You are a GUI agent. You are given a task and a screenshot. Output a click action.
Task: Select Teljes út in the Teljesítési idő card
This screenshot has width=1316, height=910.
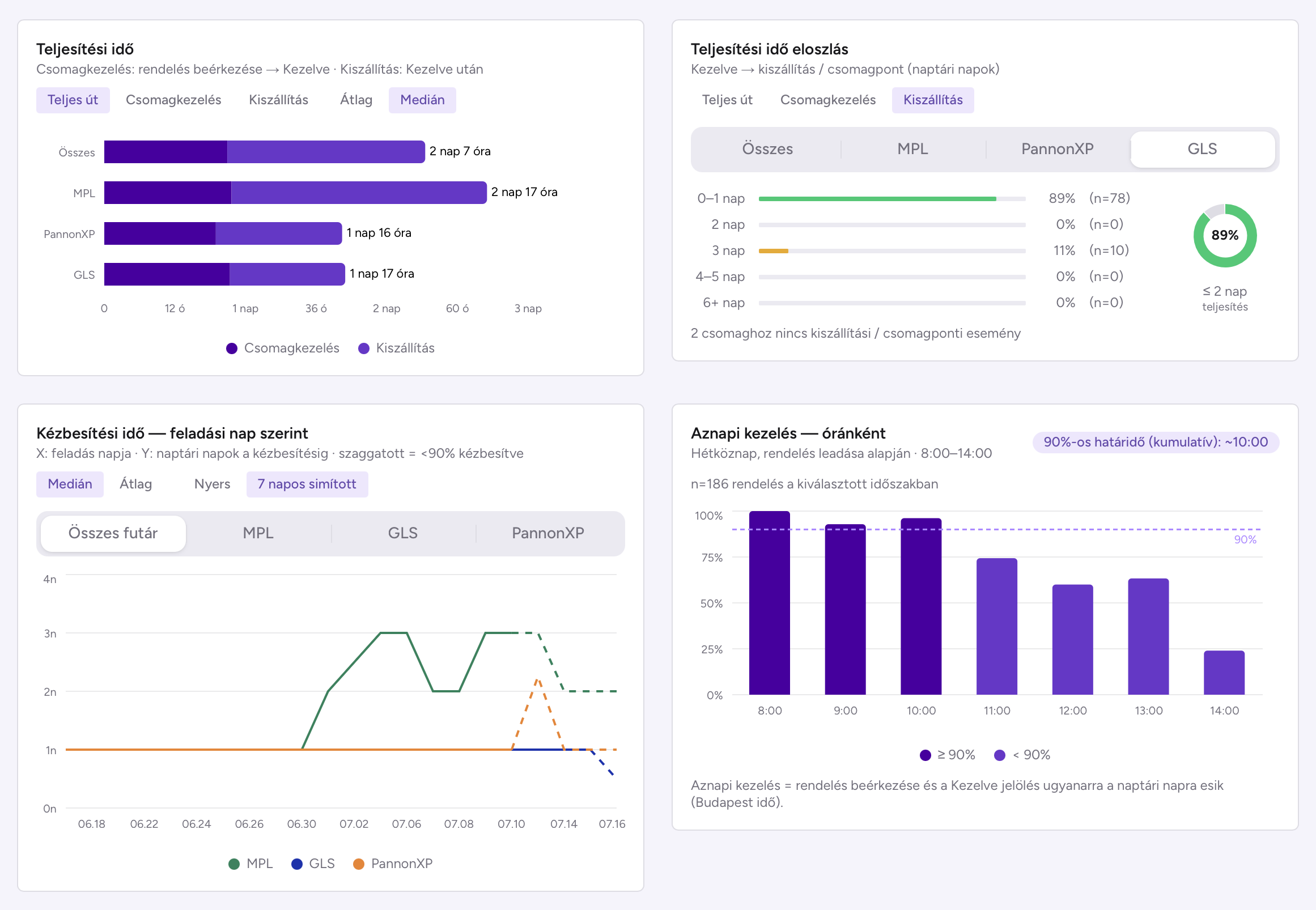click(73, 100)
